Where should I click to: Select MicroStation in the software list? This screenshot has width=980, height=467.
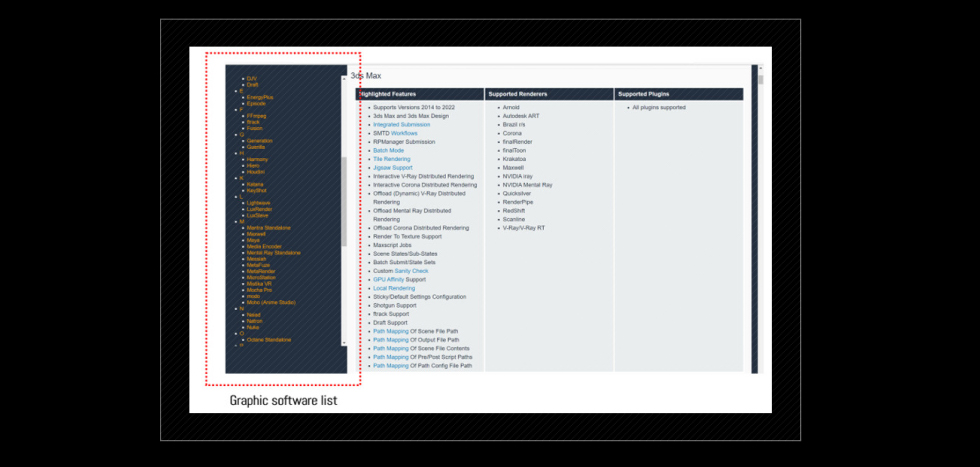[x=261, y=278]
